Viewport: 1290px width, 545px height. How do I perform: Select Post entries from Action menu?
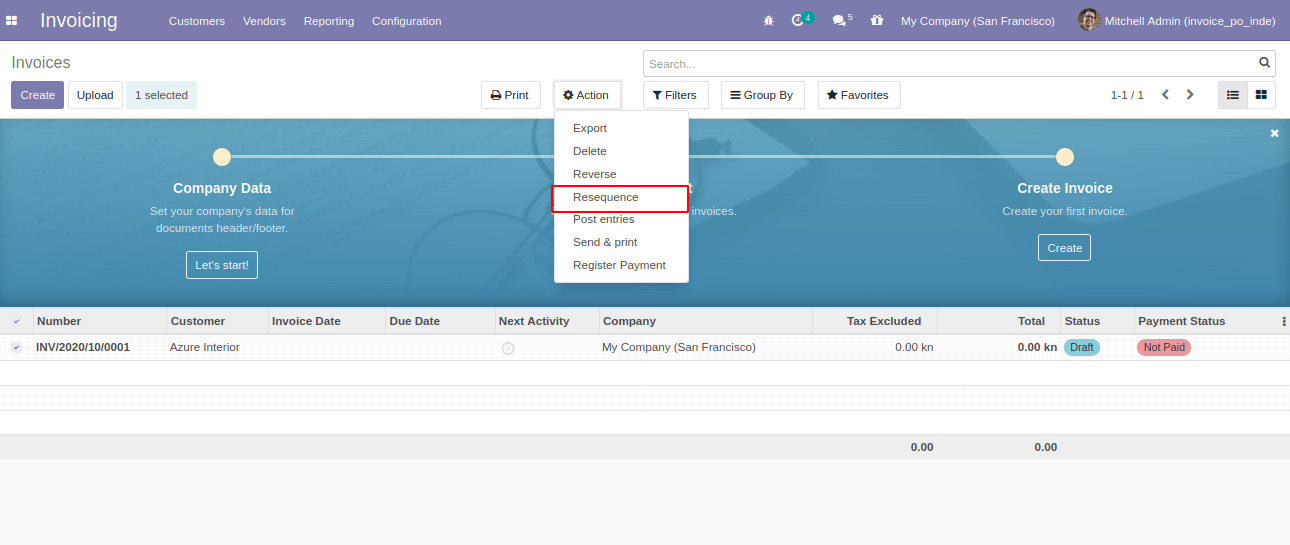[621, 219]
